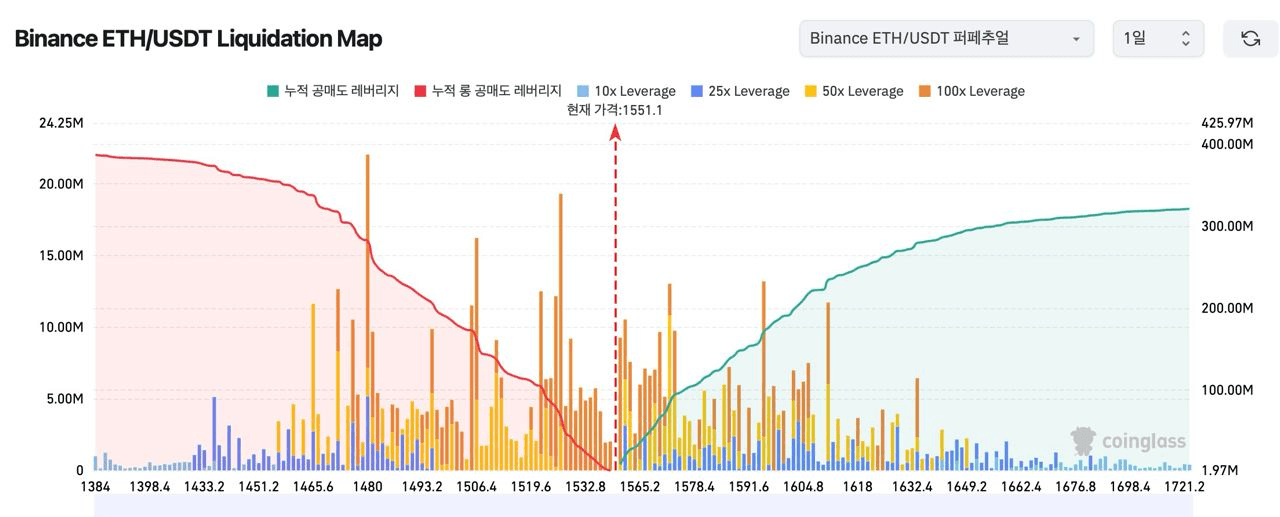The width and height of the screenshot is (1280, 517).
Task: Click the orange 100x legend swatch
Action: pos(924,91)
